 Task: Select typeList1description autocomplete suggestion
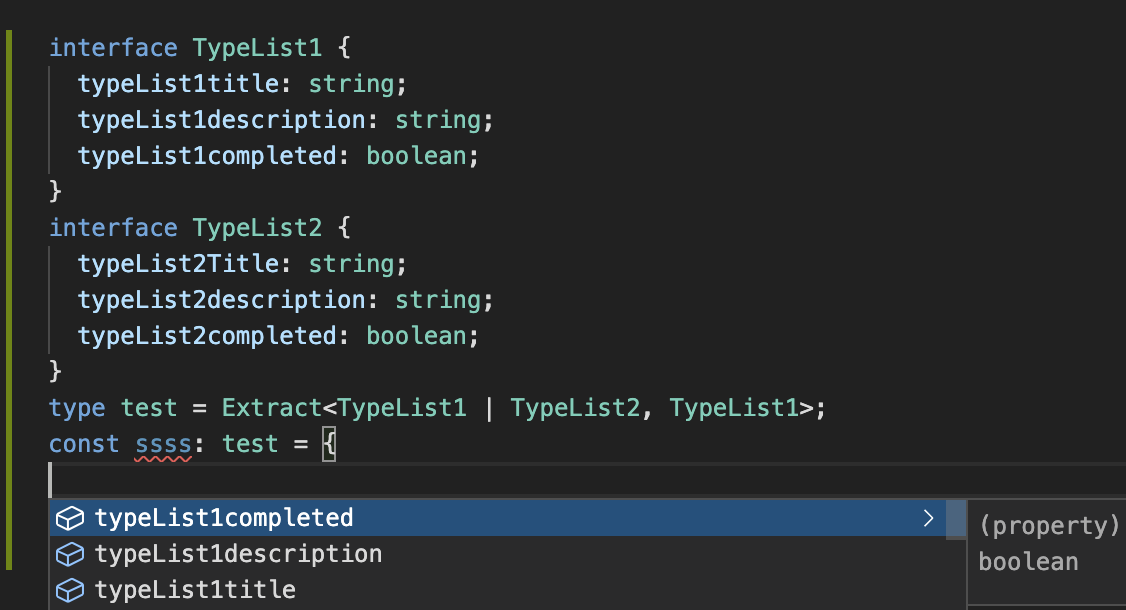pyautogui.click(x=238, y=554)
